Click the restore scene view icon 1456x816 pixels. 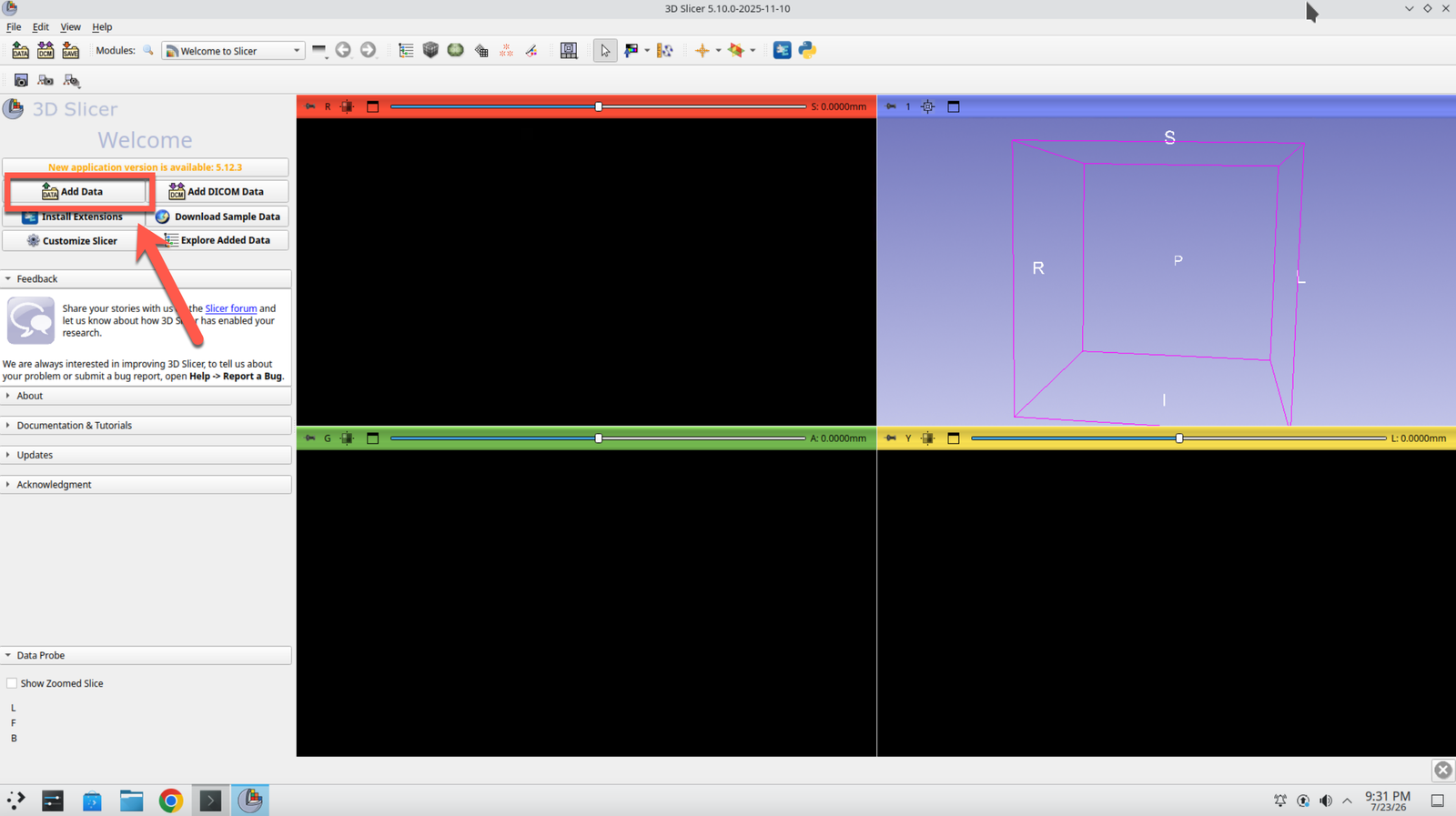coord(72,81)
